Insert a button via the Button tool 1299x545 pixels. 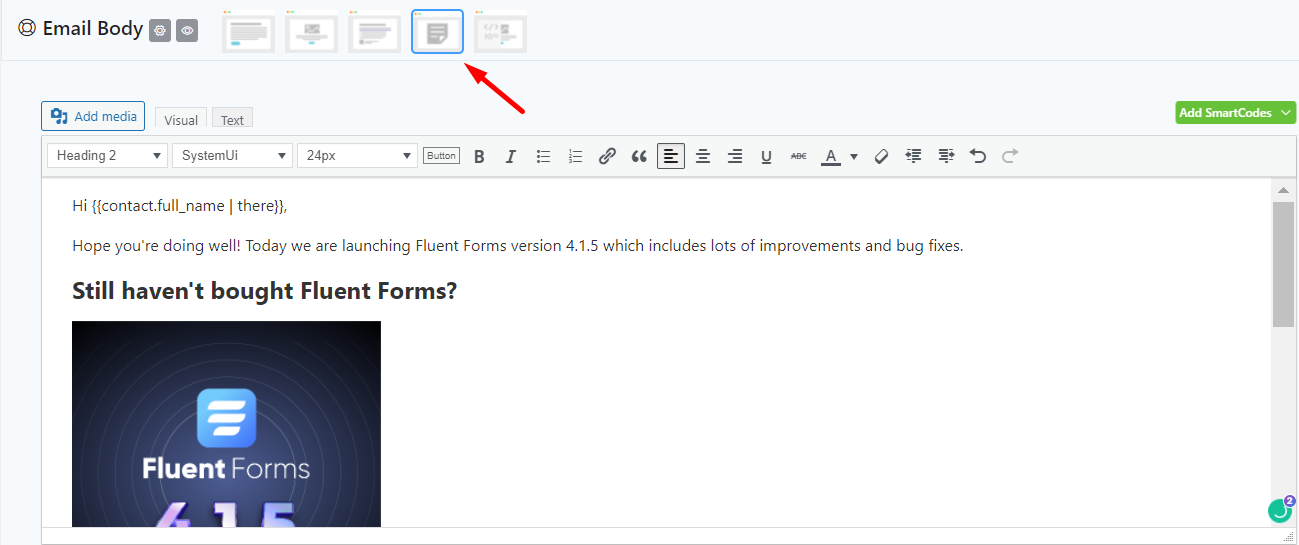coord(441,156)
